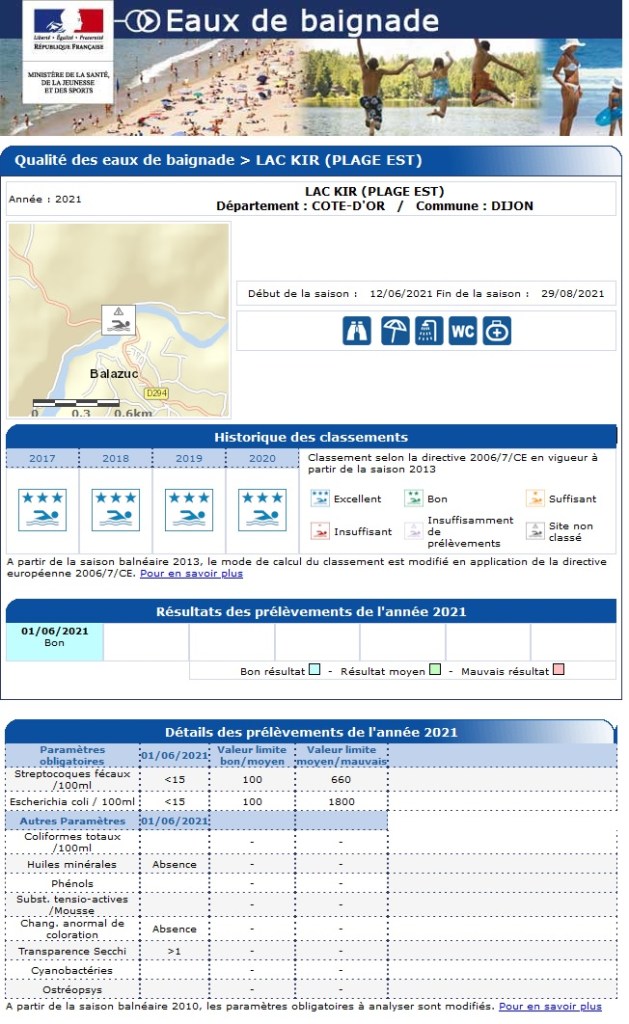Click the binoculars surveillance icon
Image resolution: width=629 pixels, height=1024 pixels.
pos(357,331)
